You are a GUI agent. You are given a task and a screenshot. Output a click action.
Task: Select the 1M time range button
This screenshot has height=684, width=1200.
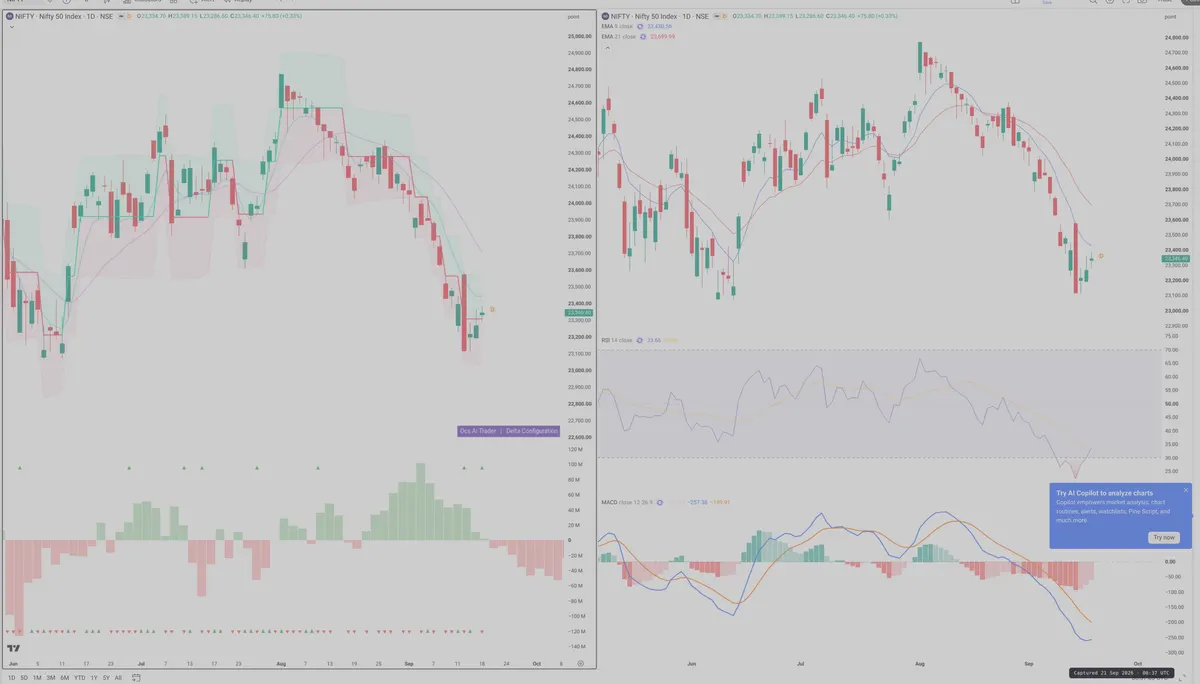click(x=37, y=678)
